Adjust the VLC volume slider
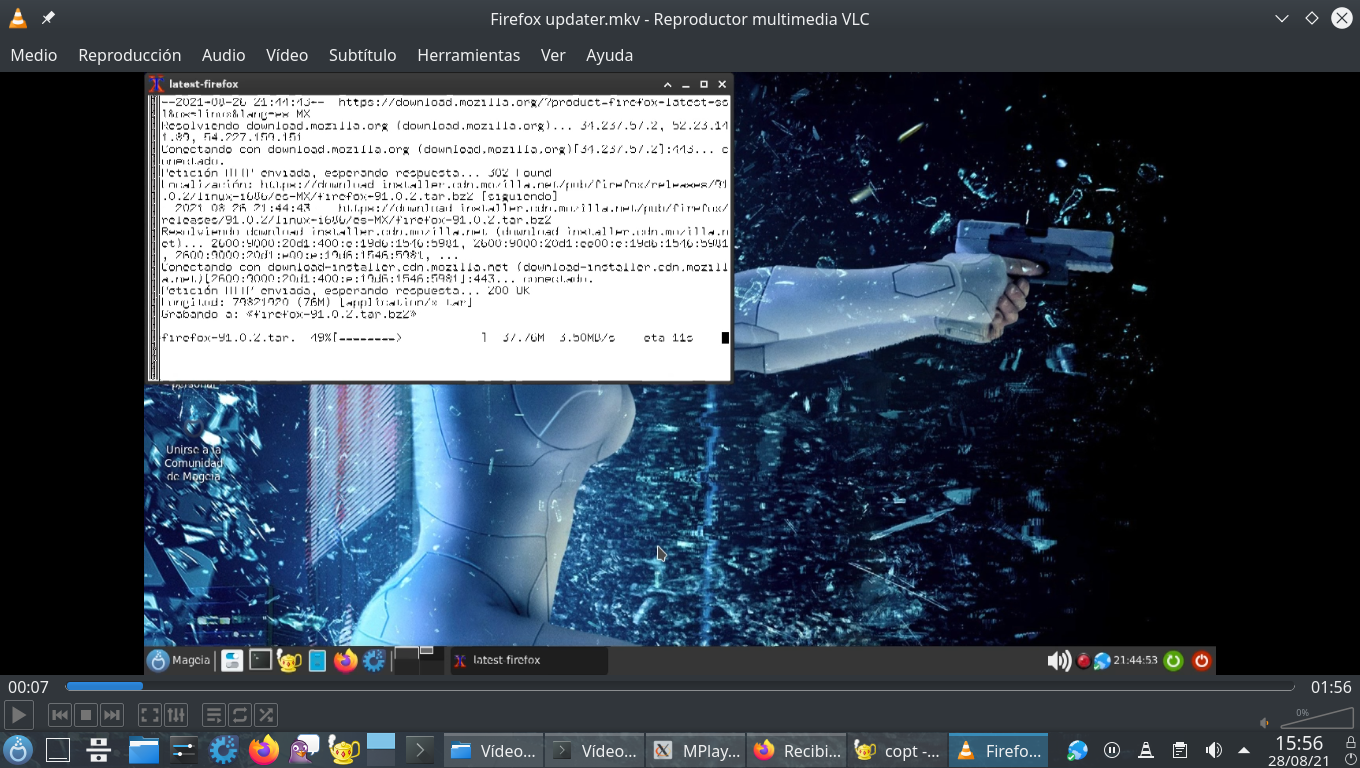The image size is (1360, 768). pyautogui.click(x=1316, y=717)
